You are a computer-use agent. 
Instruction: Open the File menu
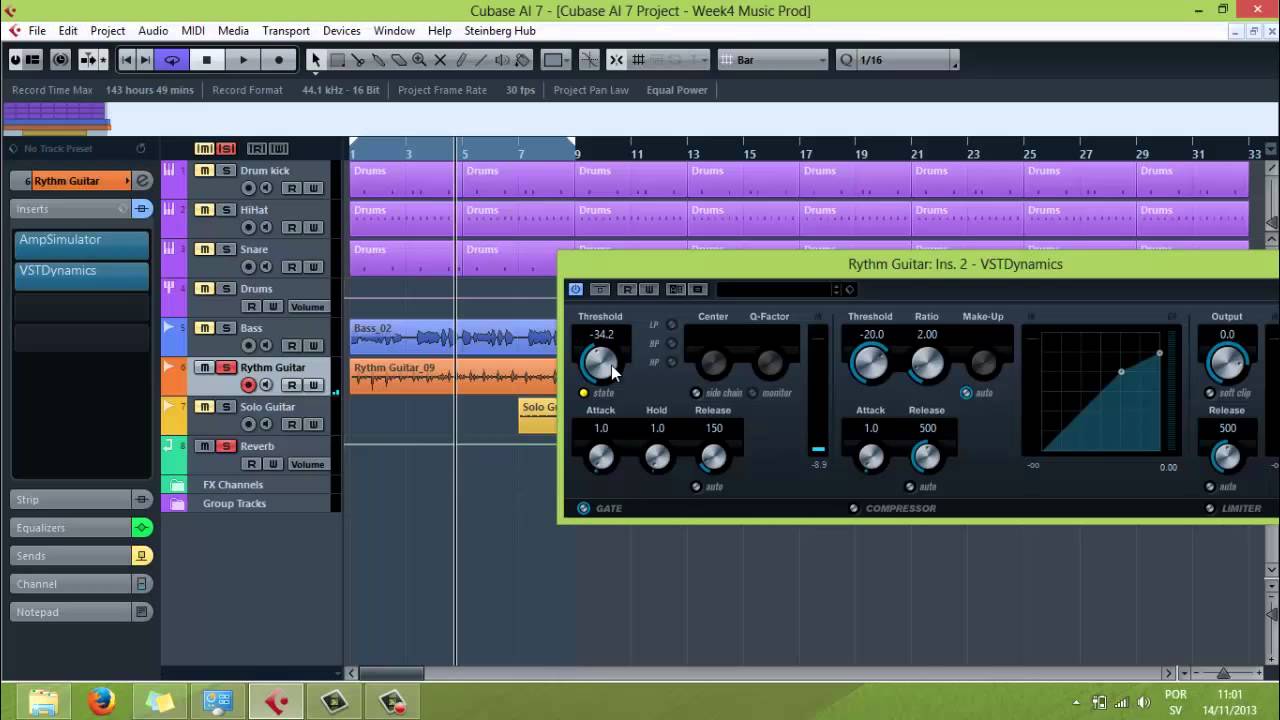click(37, 31)
